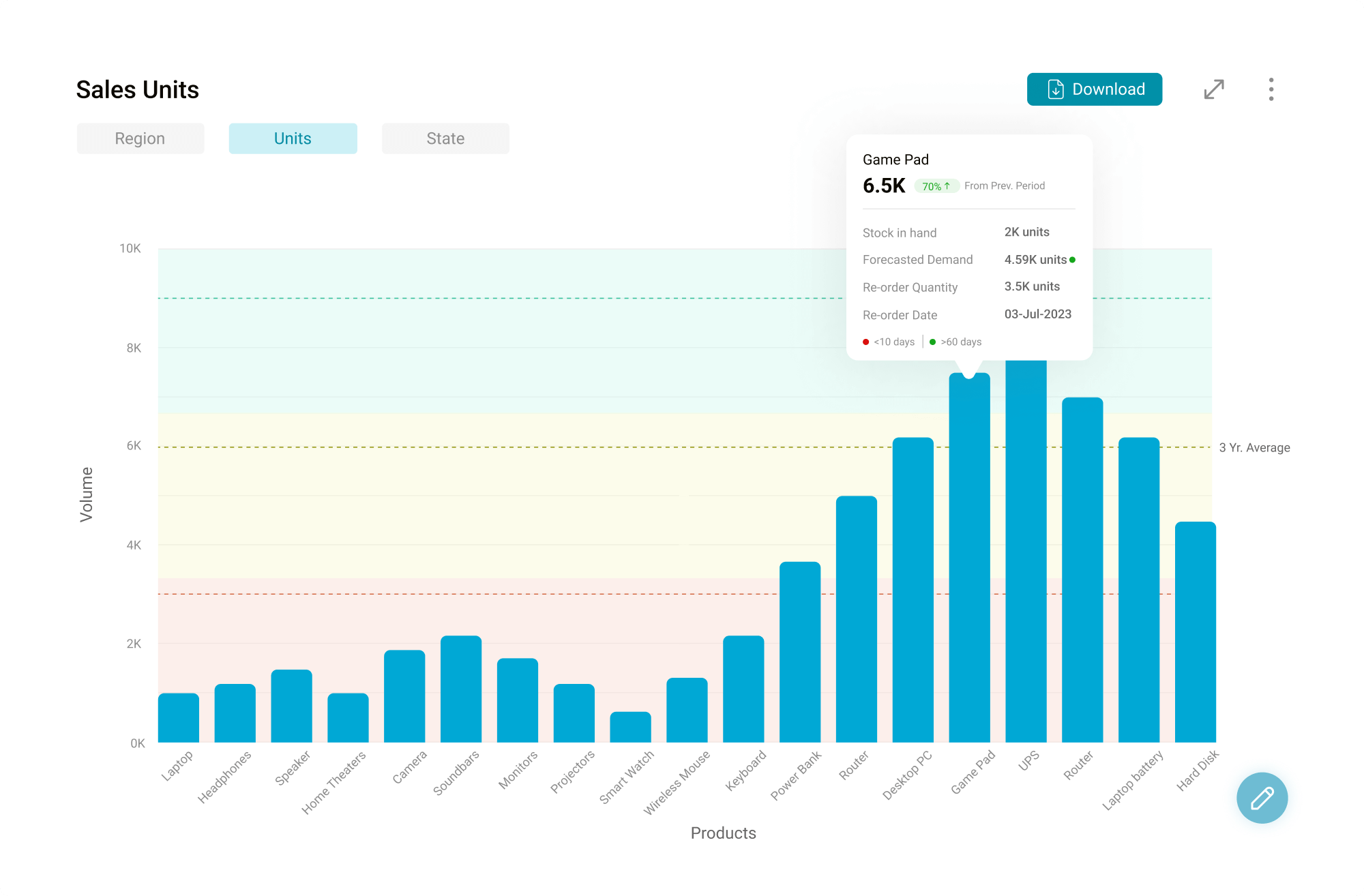Click the 'Hard Disk' x-axis label
The image size is (1364, 896).
(1198, 771)
